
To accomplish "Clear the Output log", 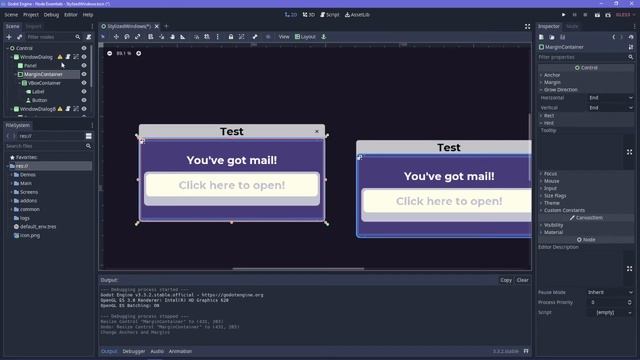I will [522, 280].
